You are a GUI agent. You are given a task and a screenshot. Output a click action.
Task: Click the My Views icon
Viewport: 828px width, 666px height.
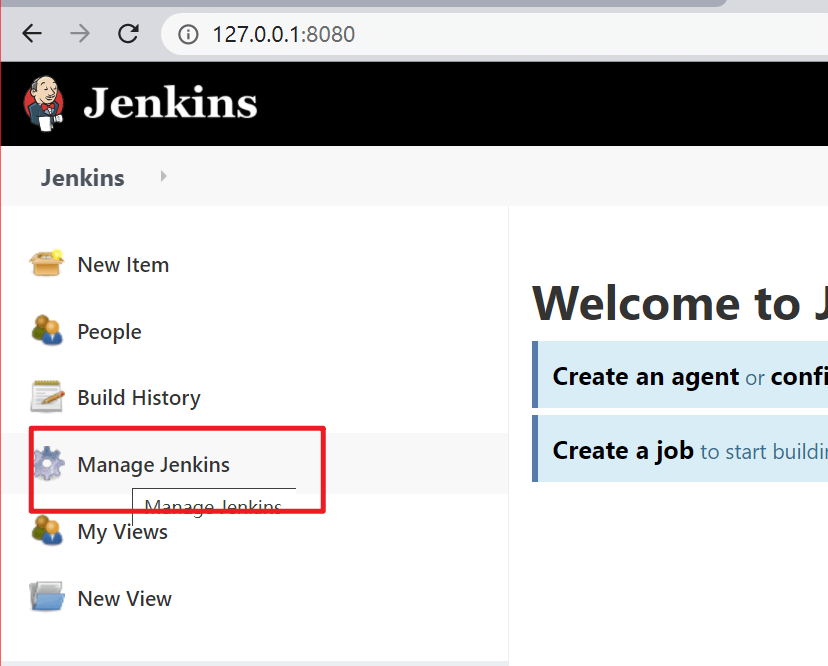coord(47,530)
